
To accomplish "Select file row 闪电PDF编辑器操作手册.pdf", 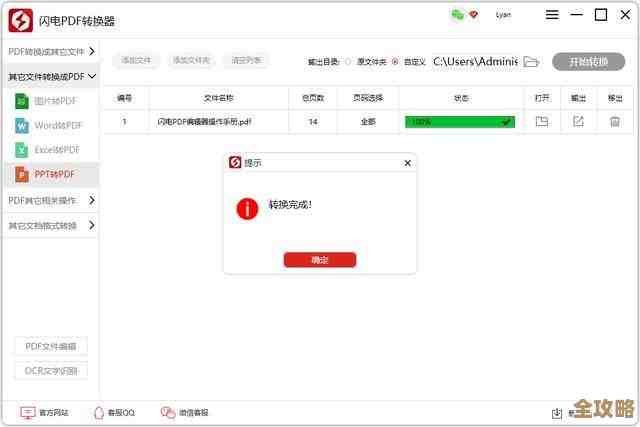I will tap(368, 122).
